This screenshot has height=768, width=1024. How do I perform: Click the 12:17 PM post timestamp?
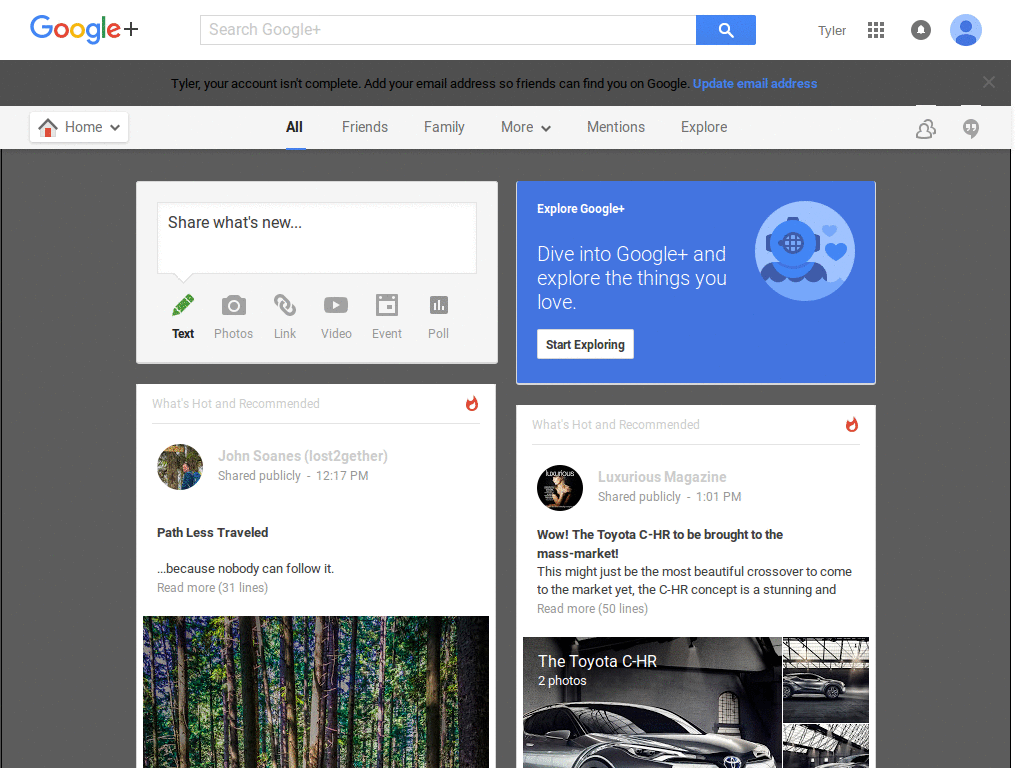[x=342, y=476]
